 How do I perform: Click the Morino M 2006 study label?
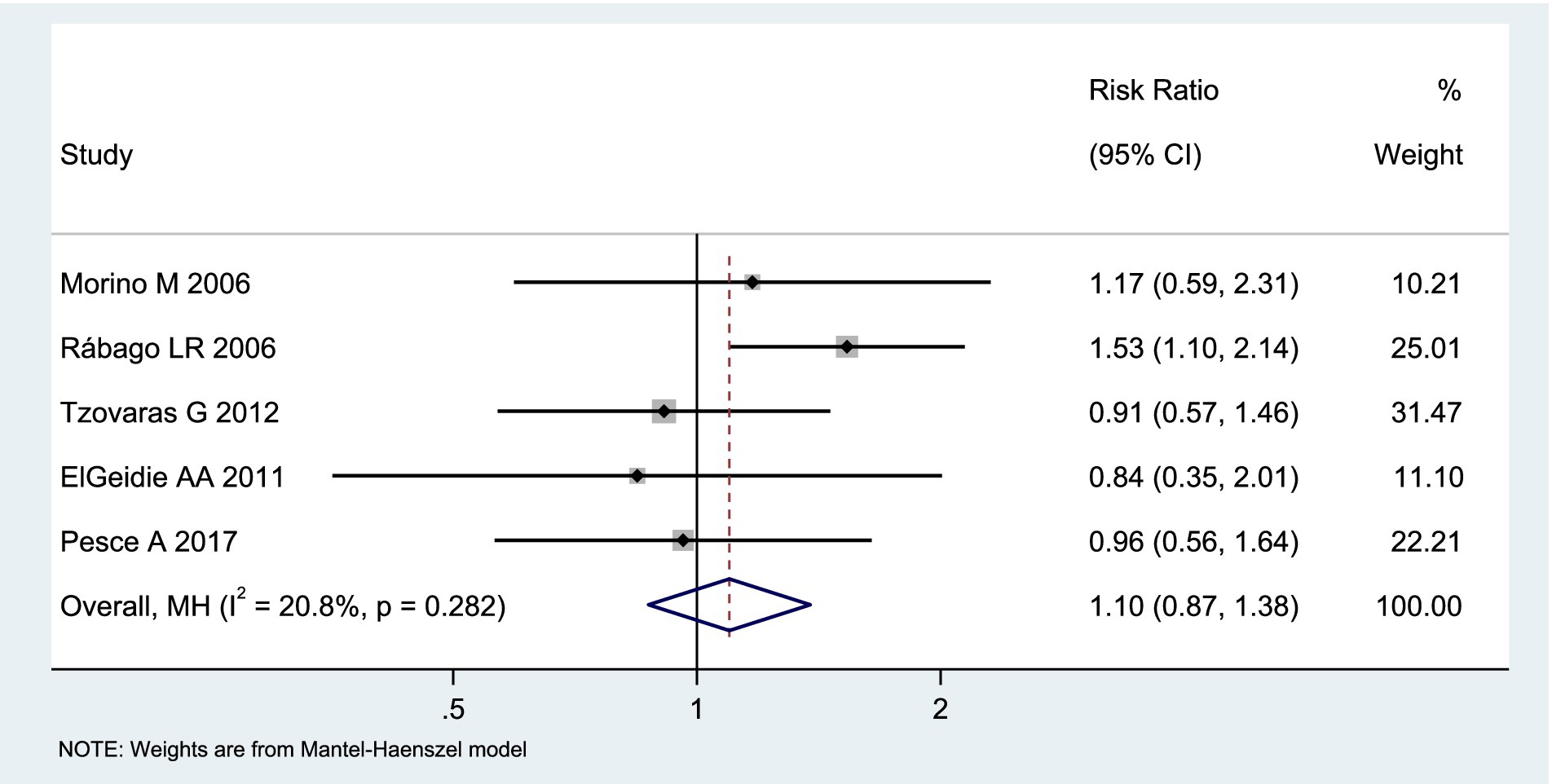coord(155,284)
